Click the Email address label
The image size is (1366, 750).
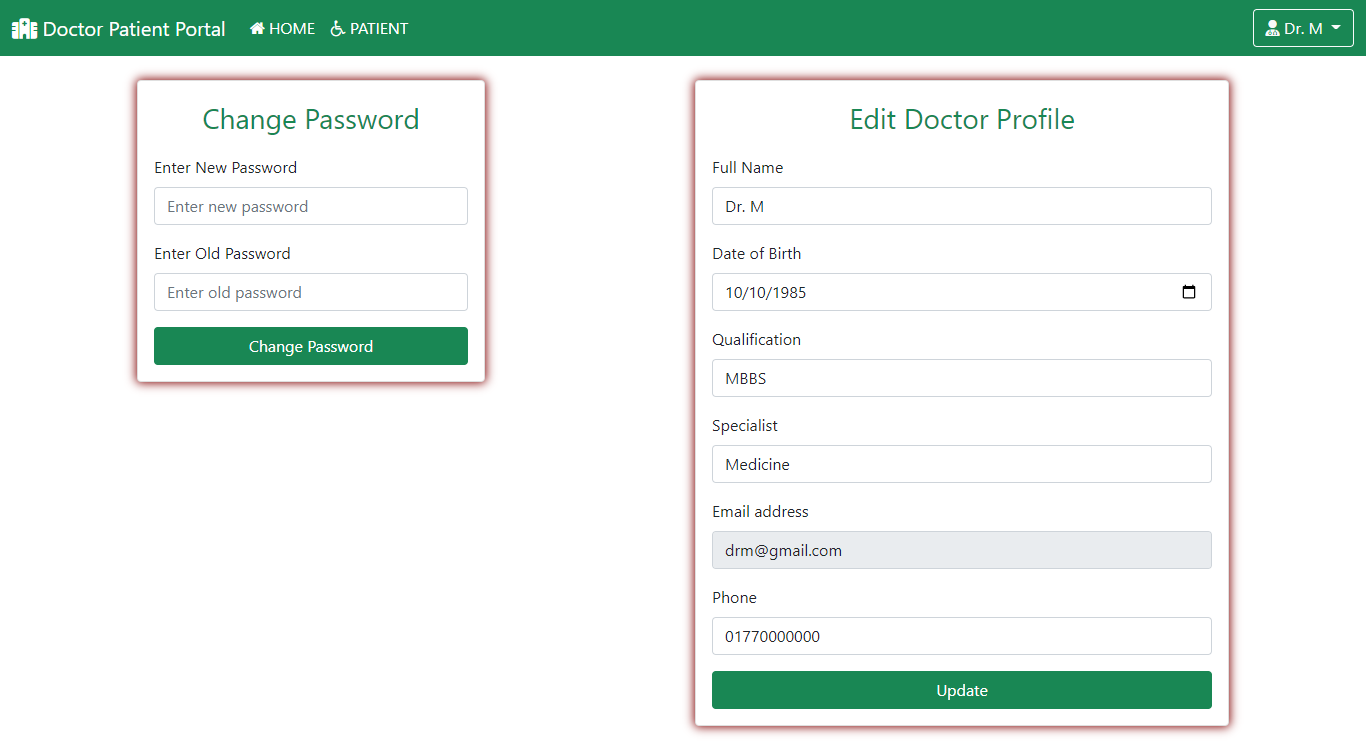761,512
